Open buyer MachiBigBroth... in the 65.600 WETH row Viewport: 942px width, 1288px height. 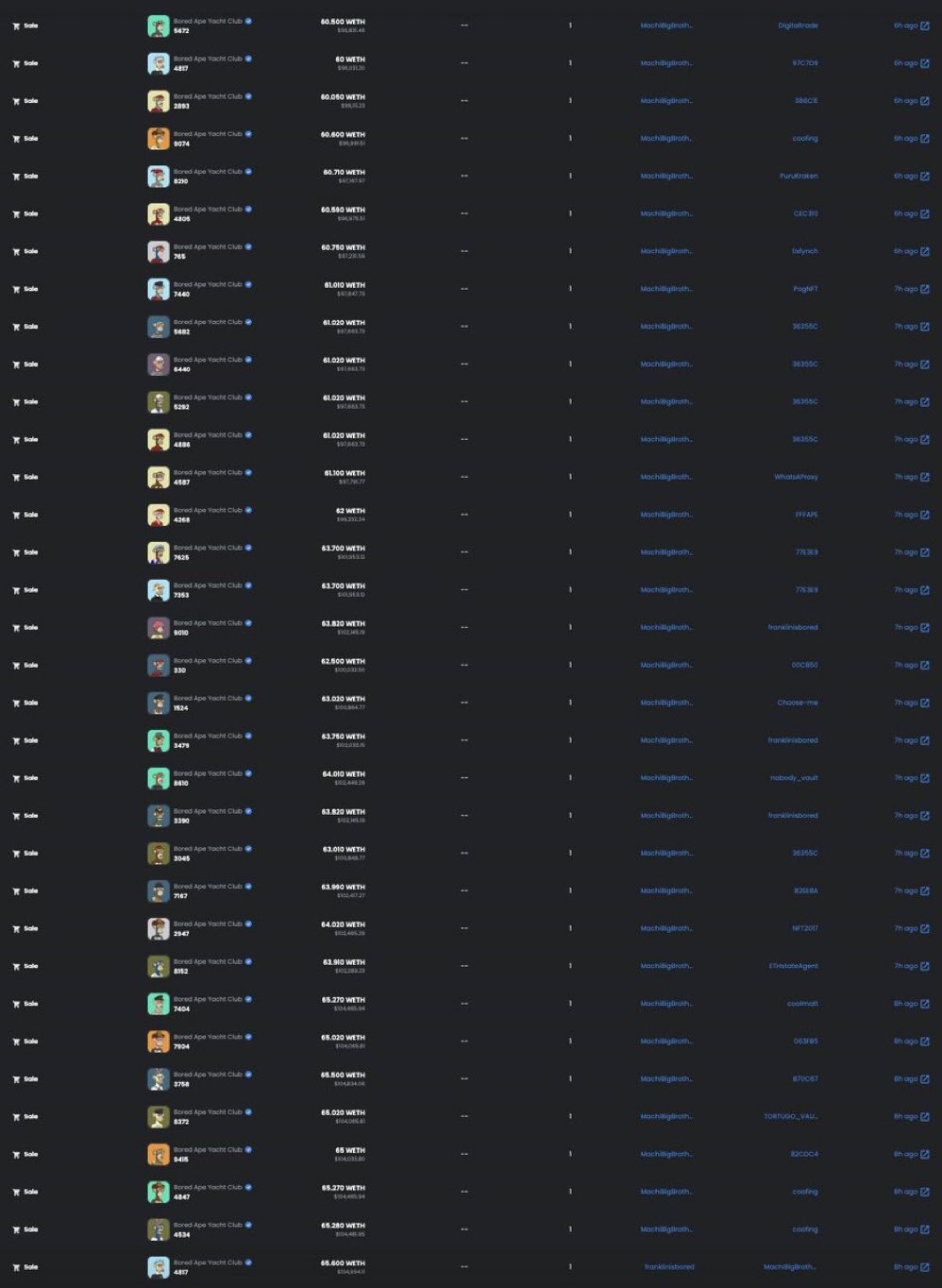pyautogui.click(x=790, y=1267)
